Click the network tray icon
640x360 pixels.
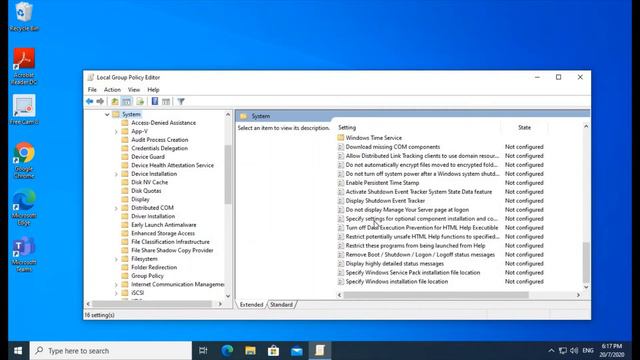point(563,351)
